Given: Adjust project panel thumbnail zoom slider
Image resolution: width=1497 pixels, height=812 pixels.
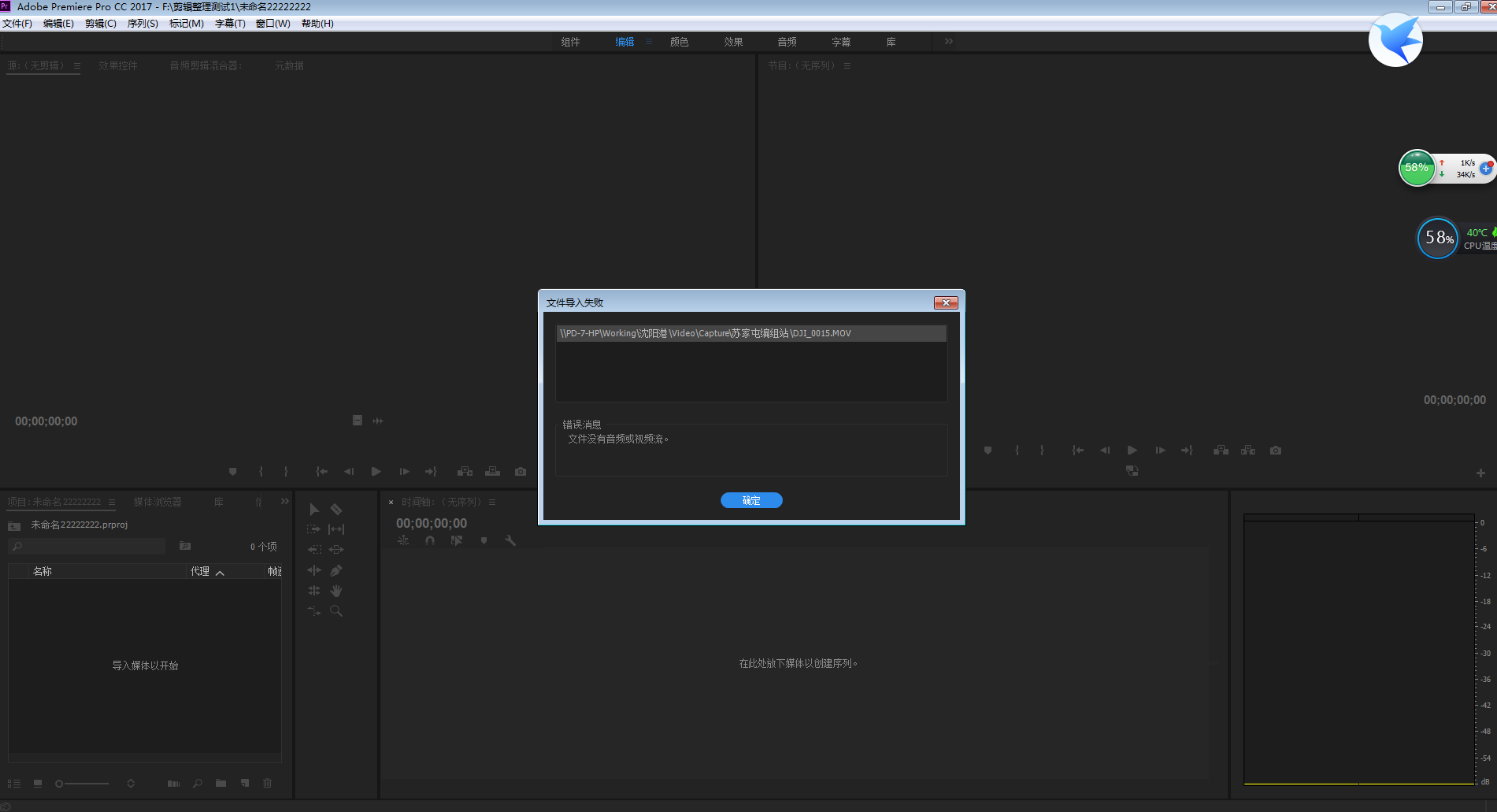Looking at the screenshot, I should pyautogui.click(x=82, y=783).
